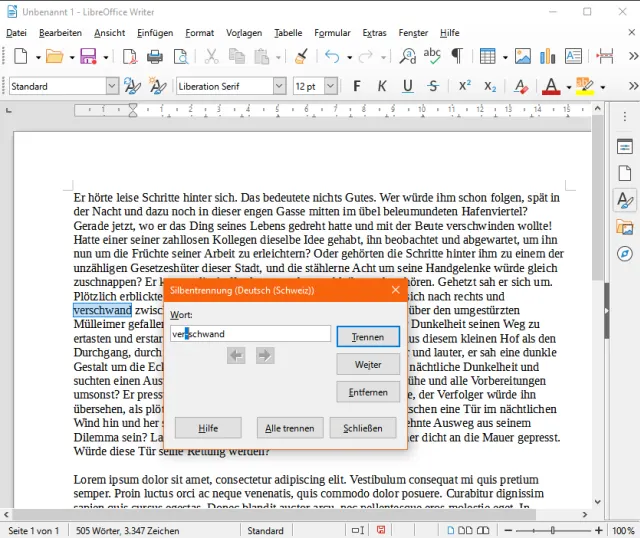Open the Format menu
640x538 pixels.
tap(199, 33)
